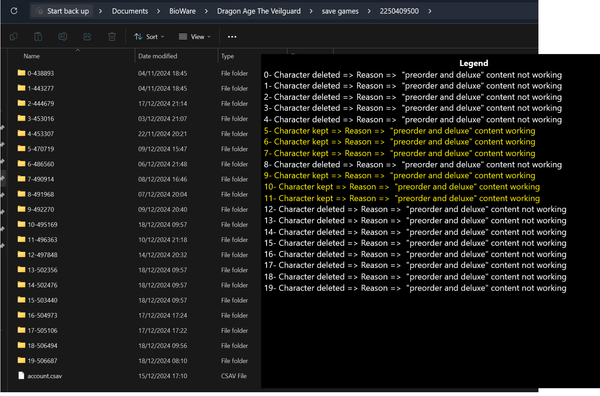
Task: Click date 22/11/2024 20:21 cell
Action: click(163, 134)
